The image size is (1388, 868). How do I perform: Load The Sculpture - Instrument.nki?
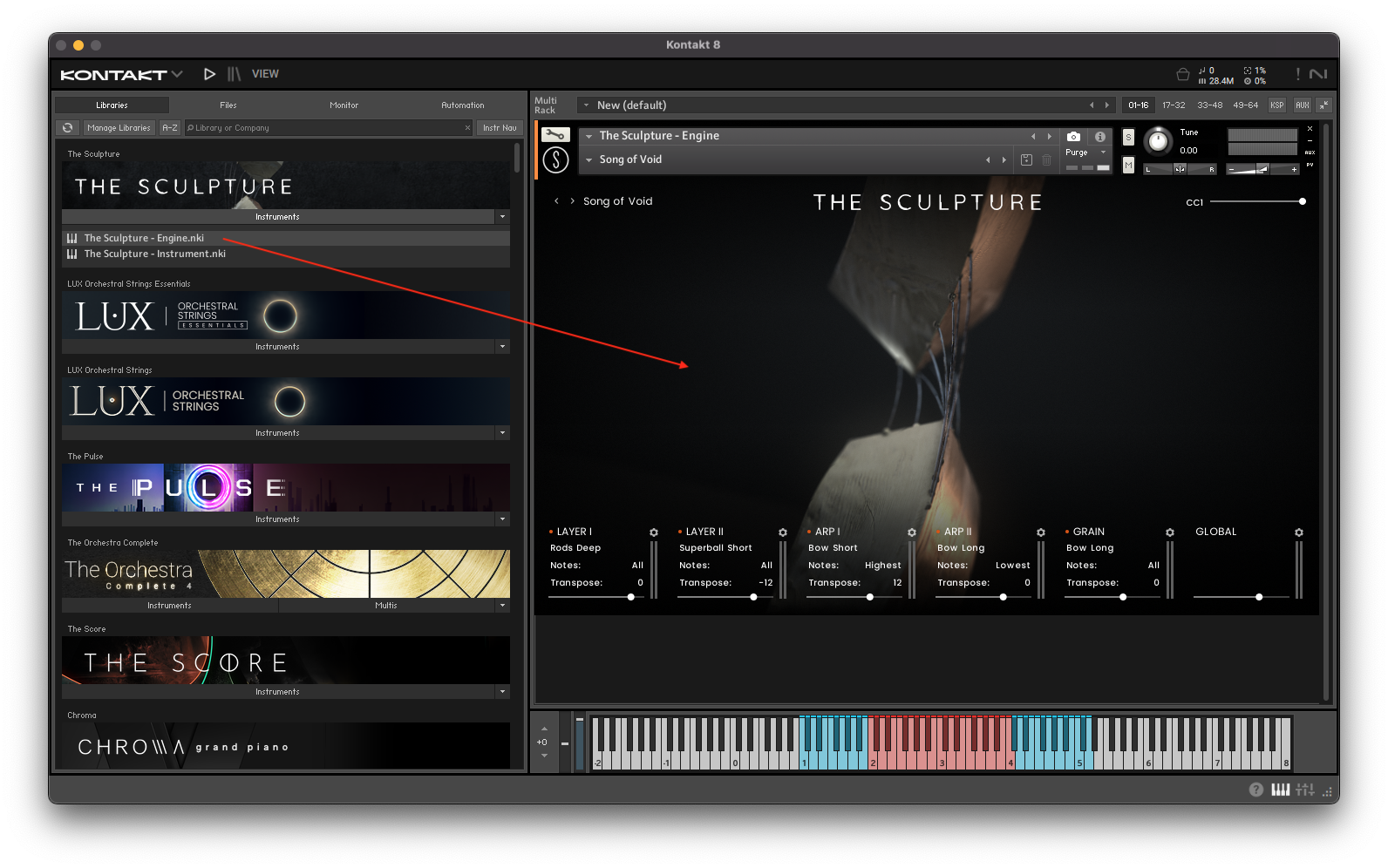tap(286, 254)
